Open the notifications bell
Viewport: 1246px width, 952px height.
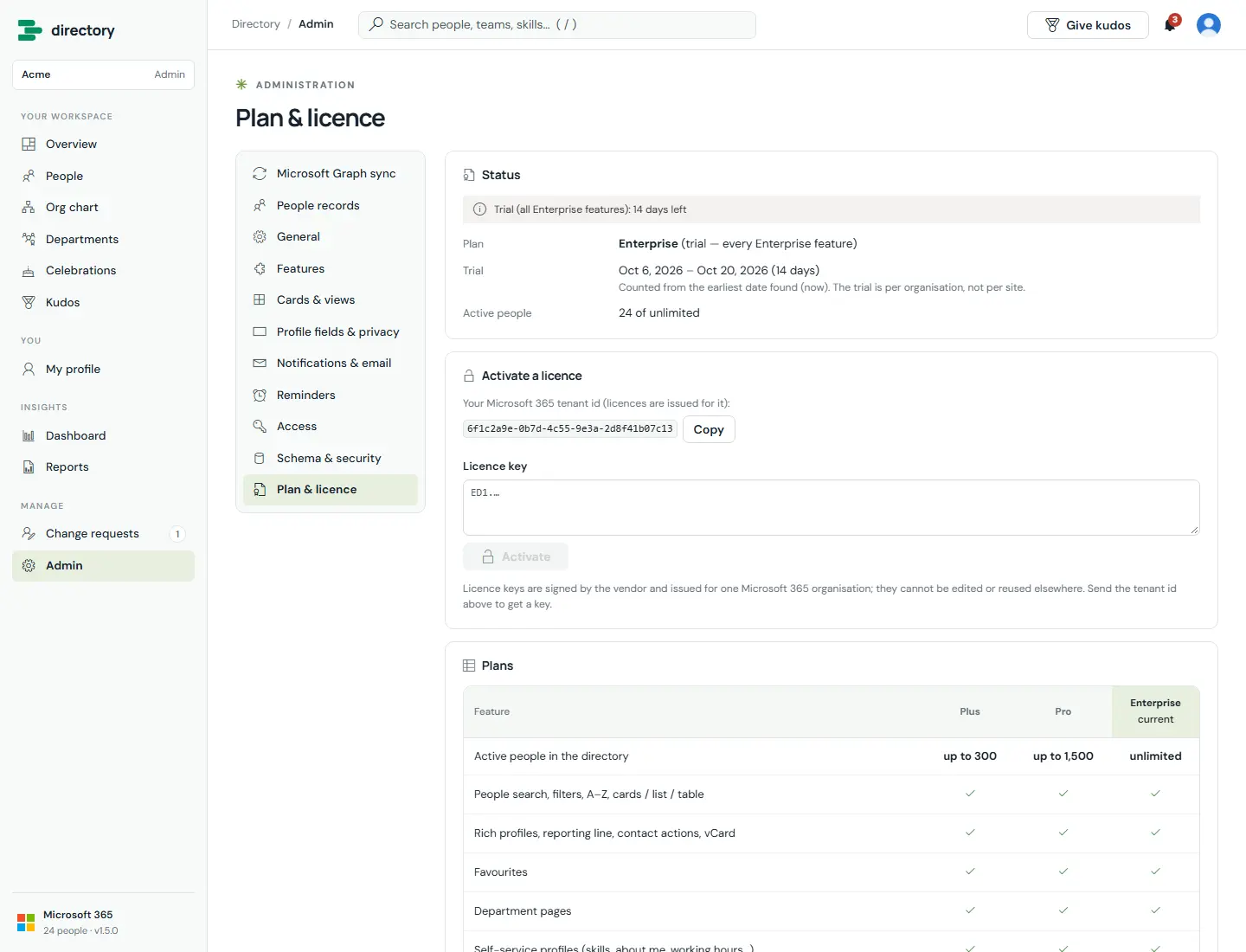click(1170, 24)
